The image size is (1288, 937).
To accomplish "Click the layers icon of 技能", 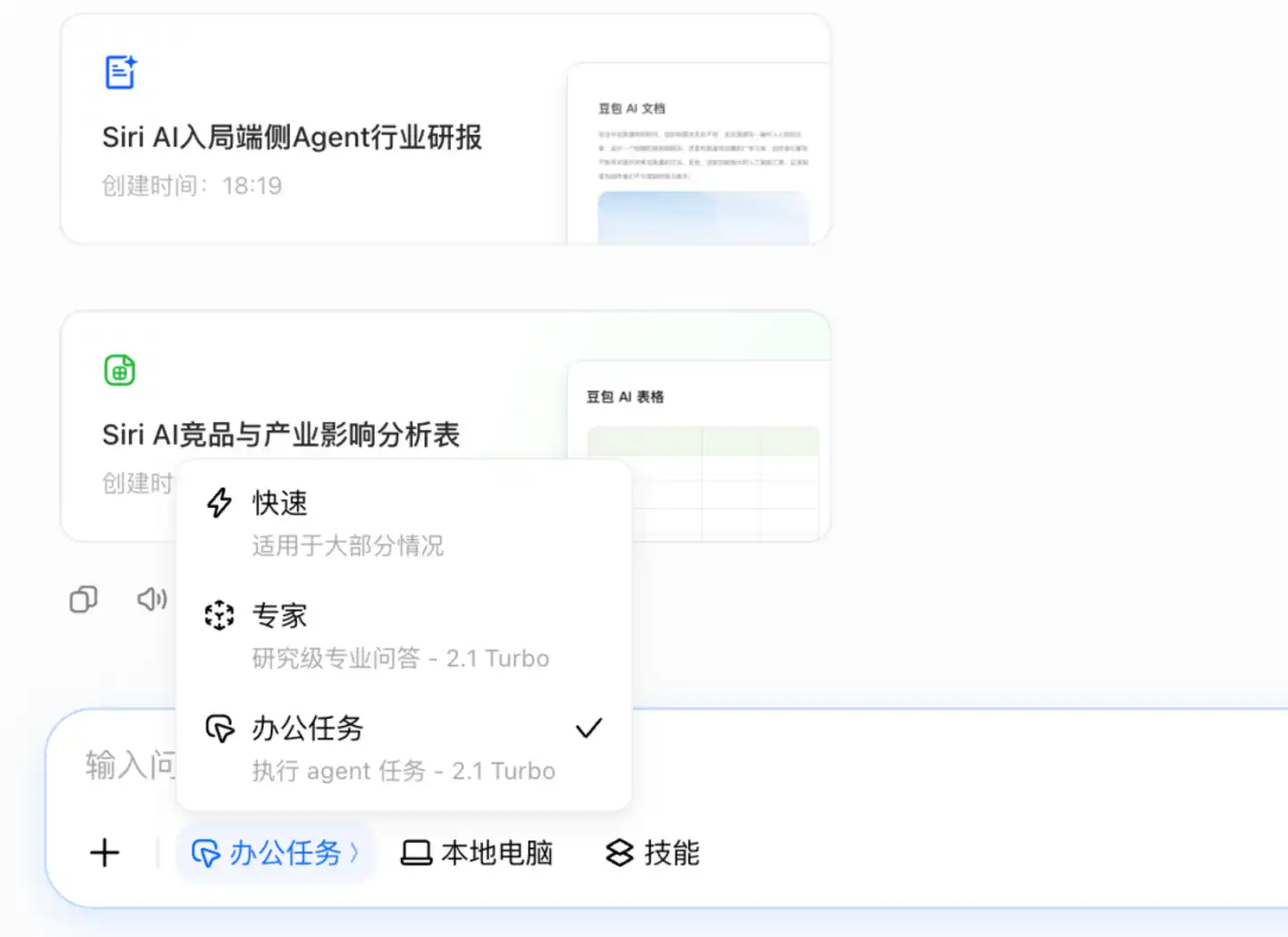I will click(x=620, y=853).
